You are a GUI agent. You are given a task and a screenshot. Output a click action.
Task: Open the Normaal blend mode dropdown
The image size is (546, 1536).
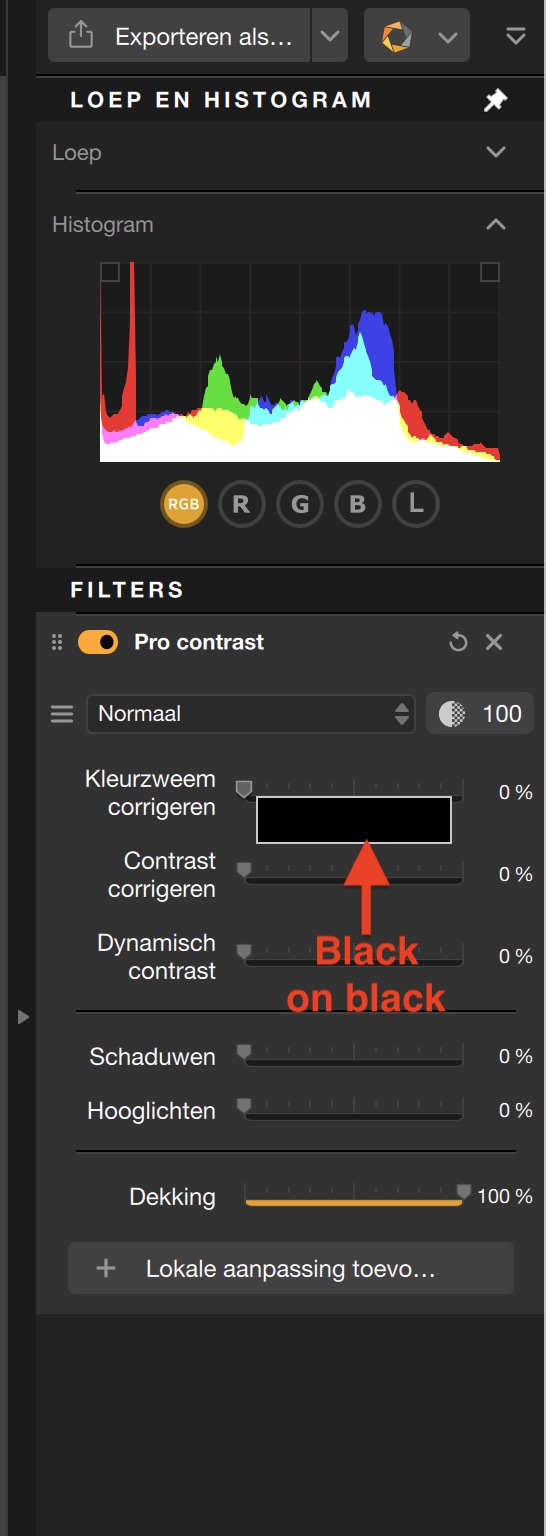point(251,714)
